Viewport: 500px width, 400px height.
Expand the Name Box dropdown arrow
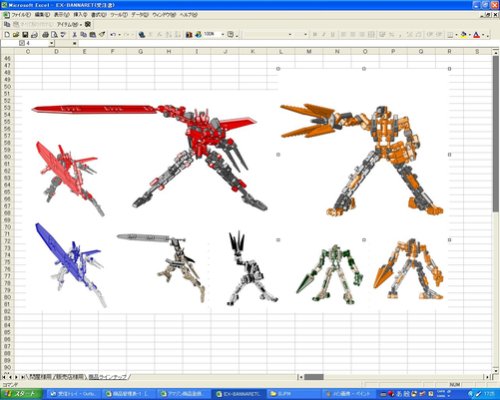[x=51, y=43]
